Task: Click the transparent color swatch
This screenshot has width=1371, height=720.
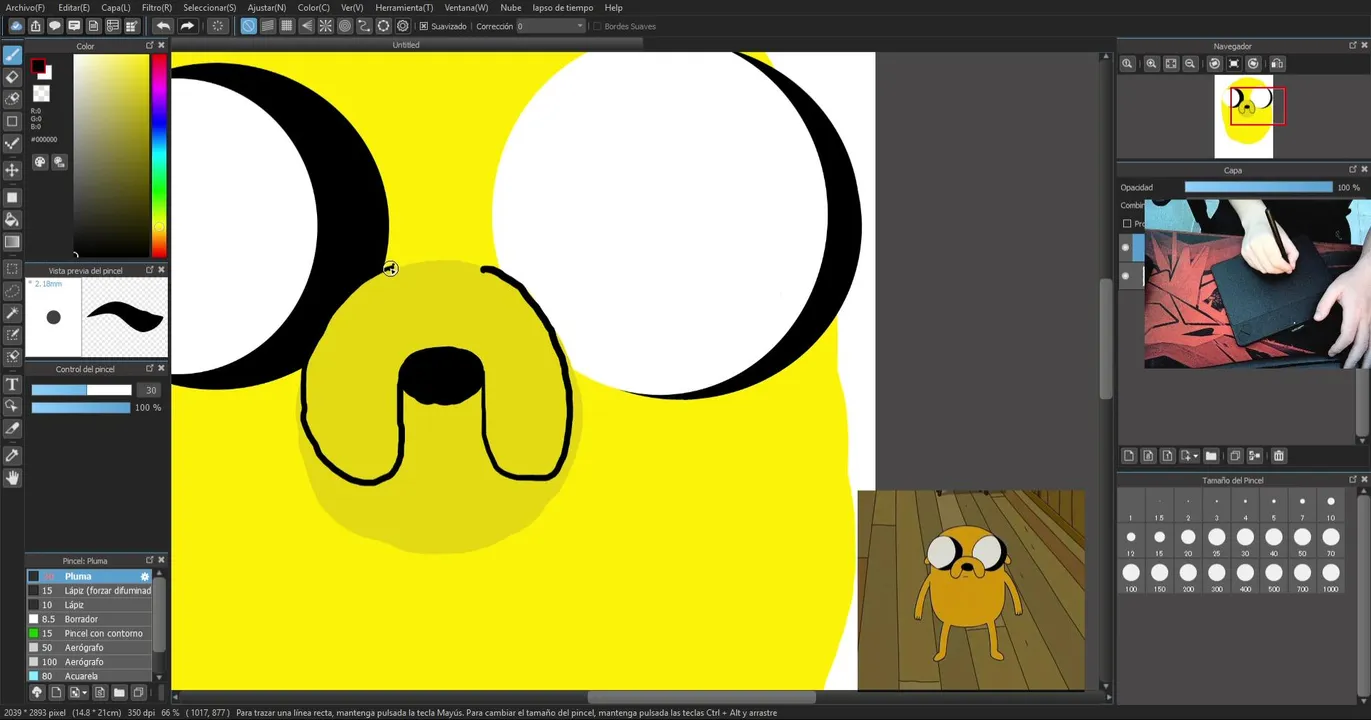Action: [x=41, y=94]
